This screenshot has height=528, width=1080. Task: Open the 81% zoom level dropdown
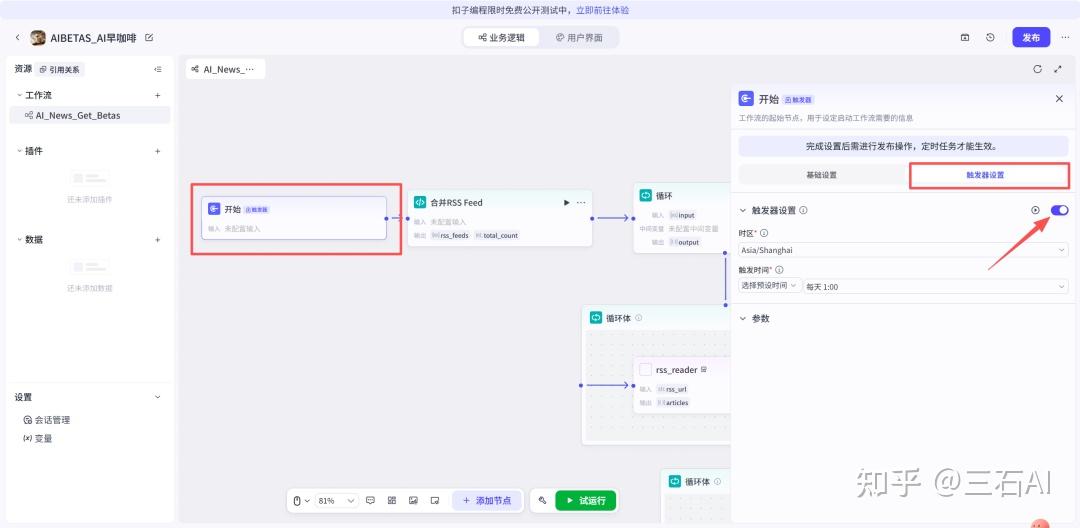(x=337, y=500)
